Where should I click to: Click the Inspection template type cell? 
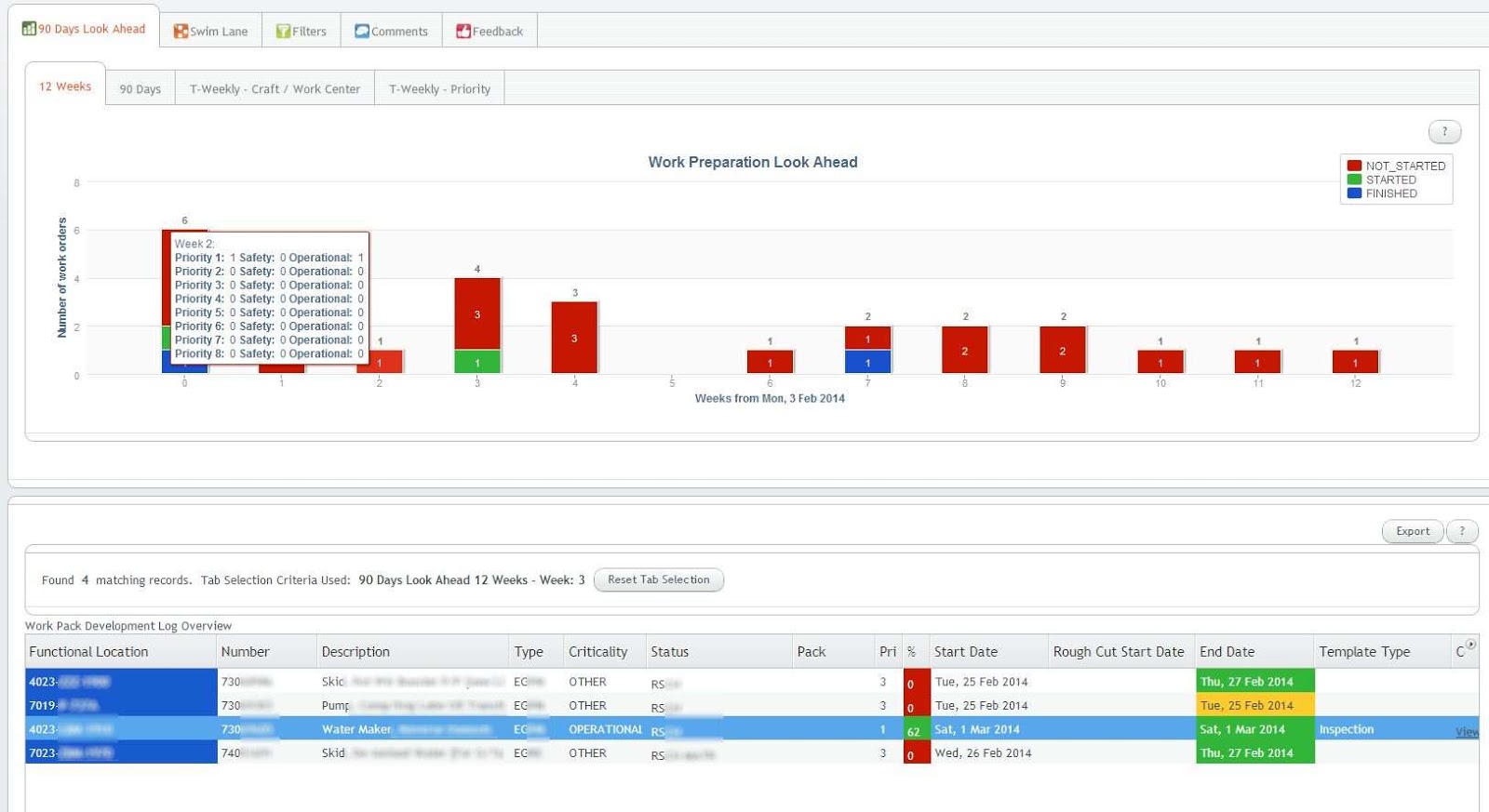pos(1383,729)
